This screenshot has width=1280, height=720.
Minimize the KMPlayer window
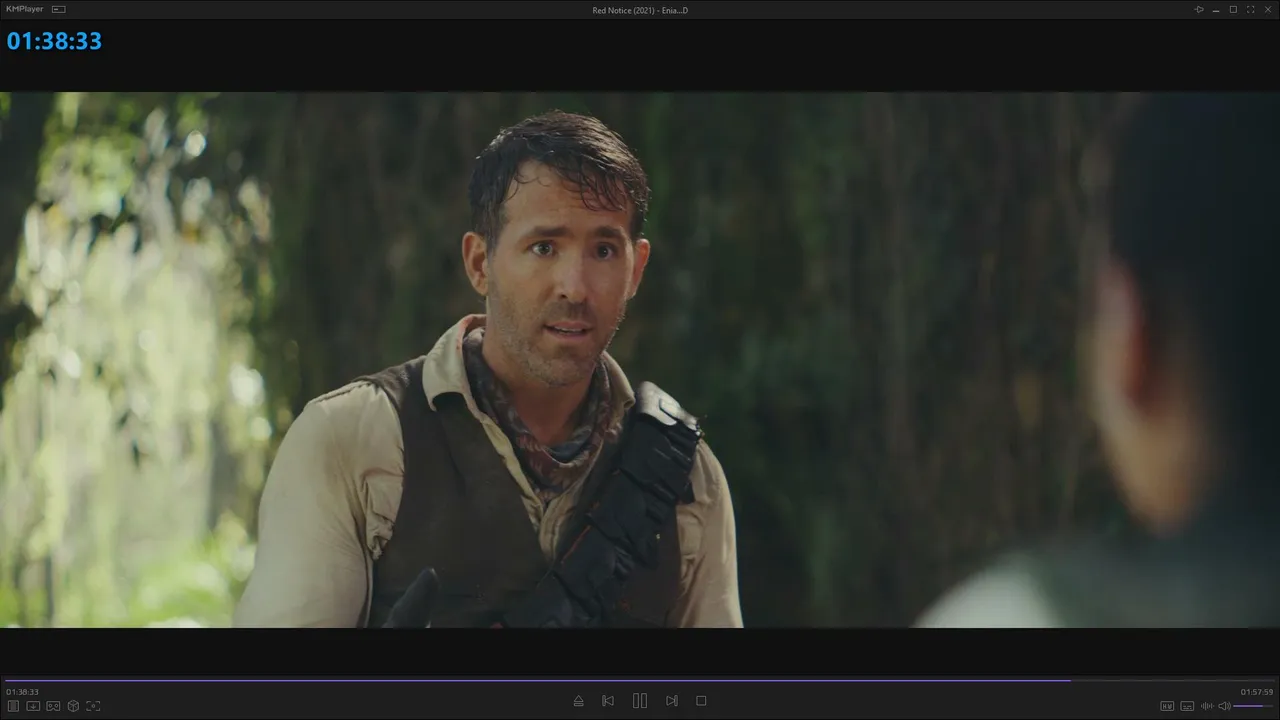click(x=1216, y=10)
